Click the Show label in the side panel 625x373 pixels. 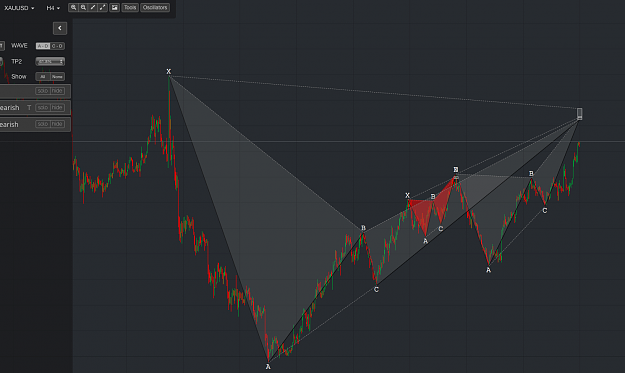point(19,77)
